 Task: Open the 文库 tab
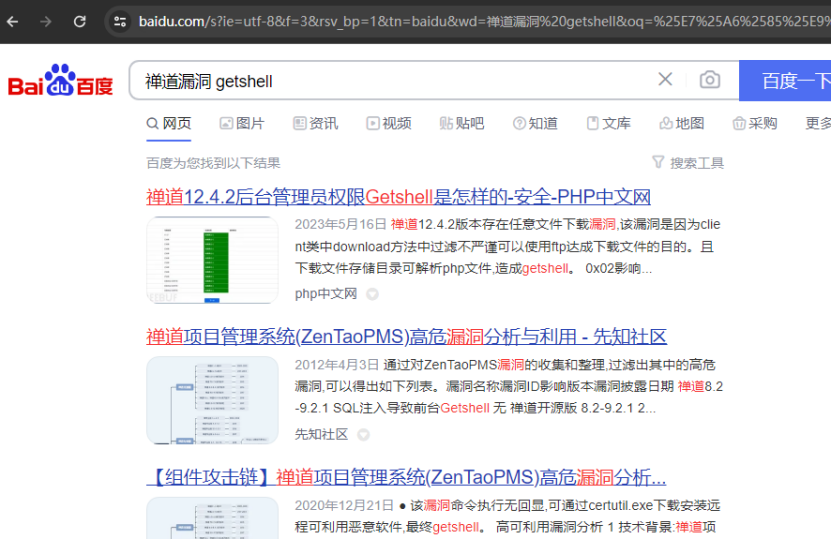click(x=608, y=123)
